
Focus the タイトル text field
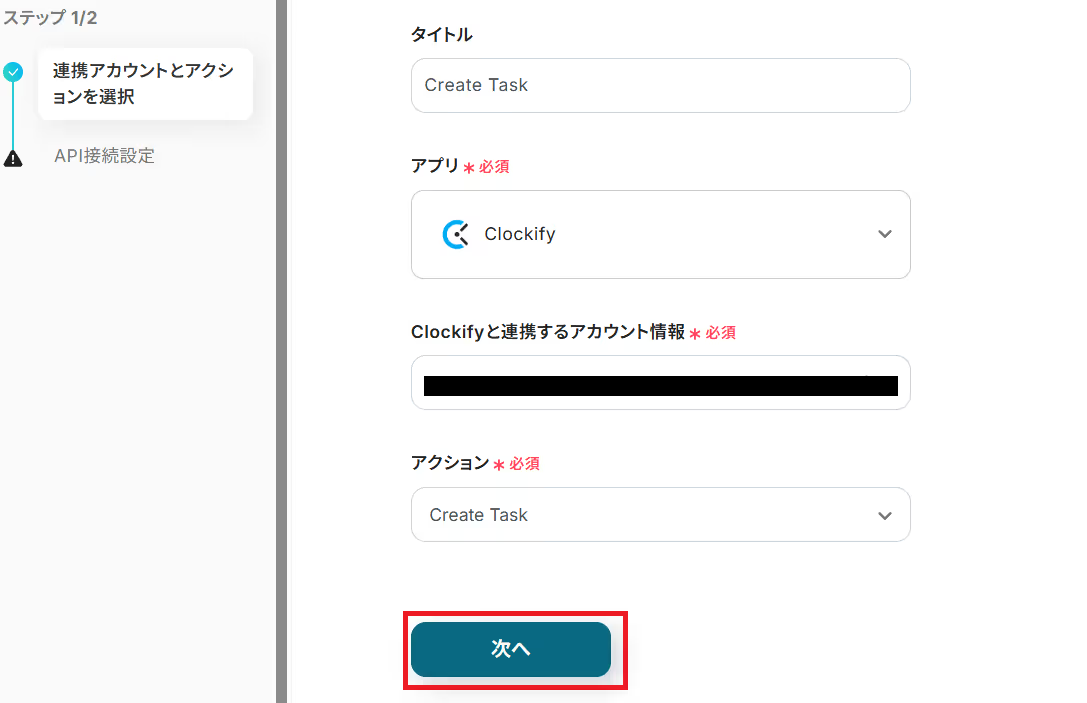(x=660, y=85)
